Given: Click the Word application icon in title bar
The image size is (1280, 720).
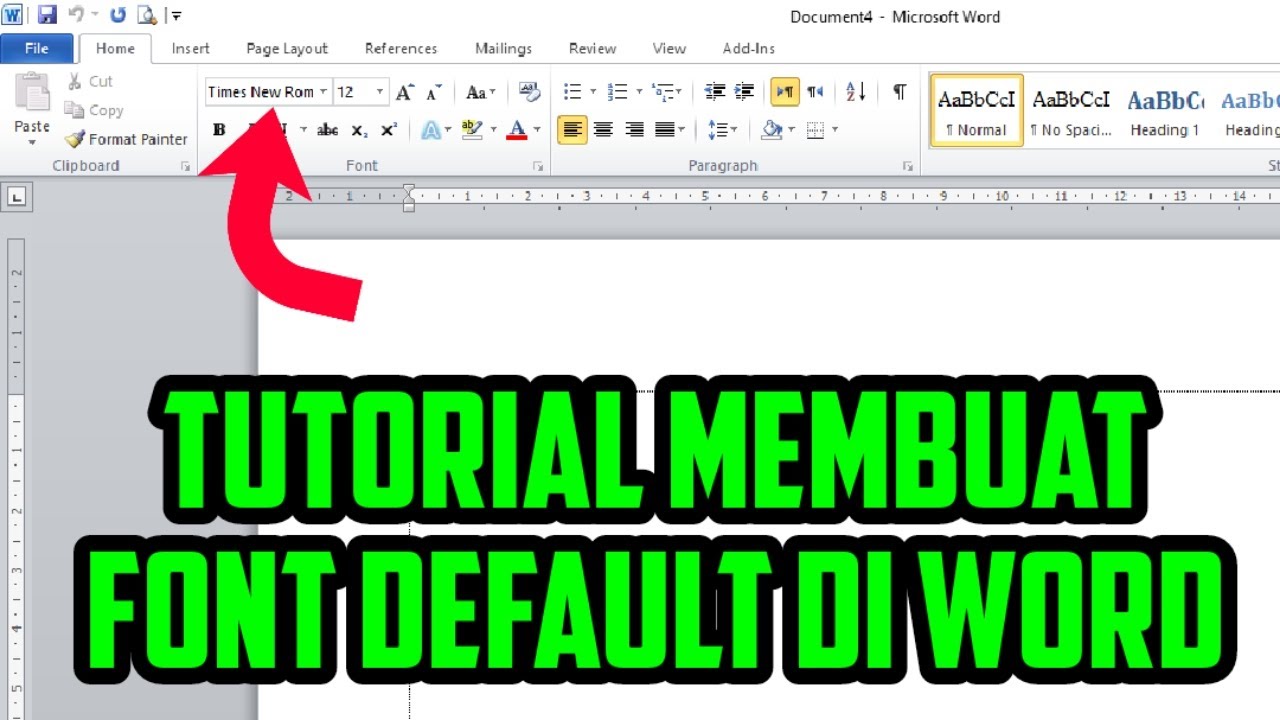Looking at the screenshot, I should coord(13,15).
